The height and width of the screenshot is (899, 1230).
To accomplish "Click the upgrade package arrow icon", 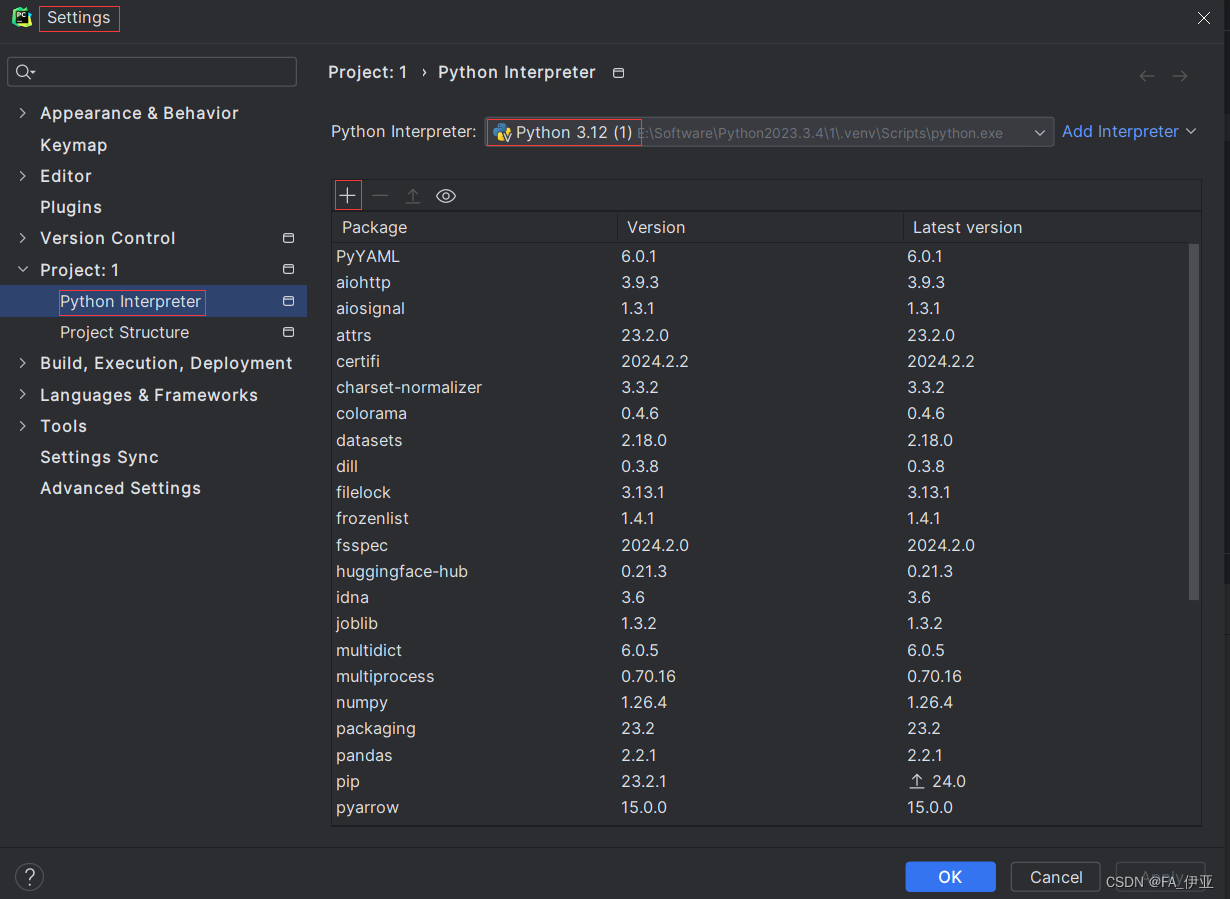I will [x=413, y=196].
